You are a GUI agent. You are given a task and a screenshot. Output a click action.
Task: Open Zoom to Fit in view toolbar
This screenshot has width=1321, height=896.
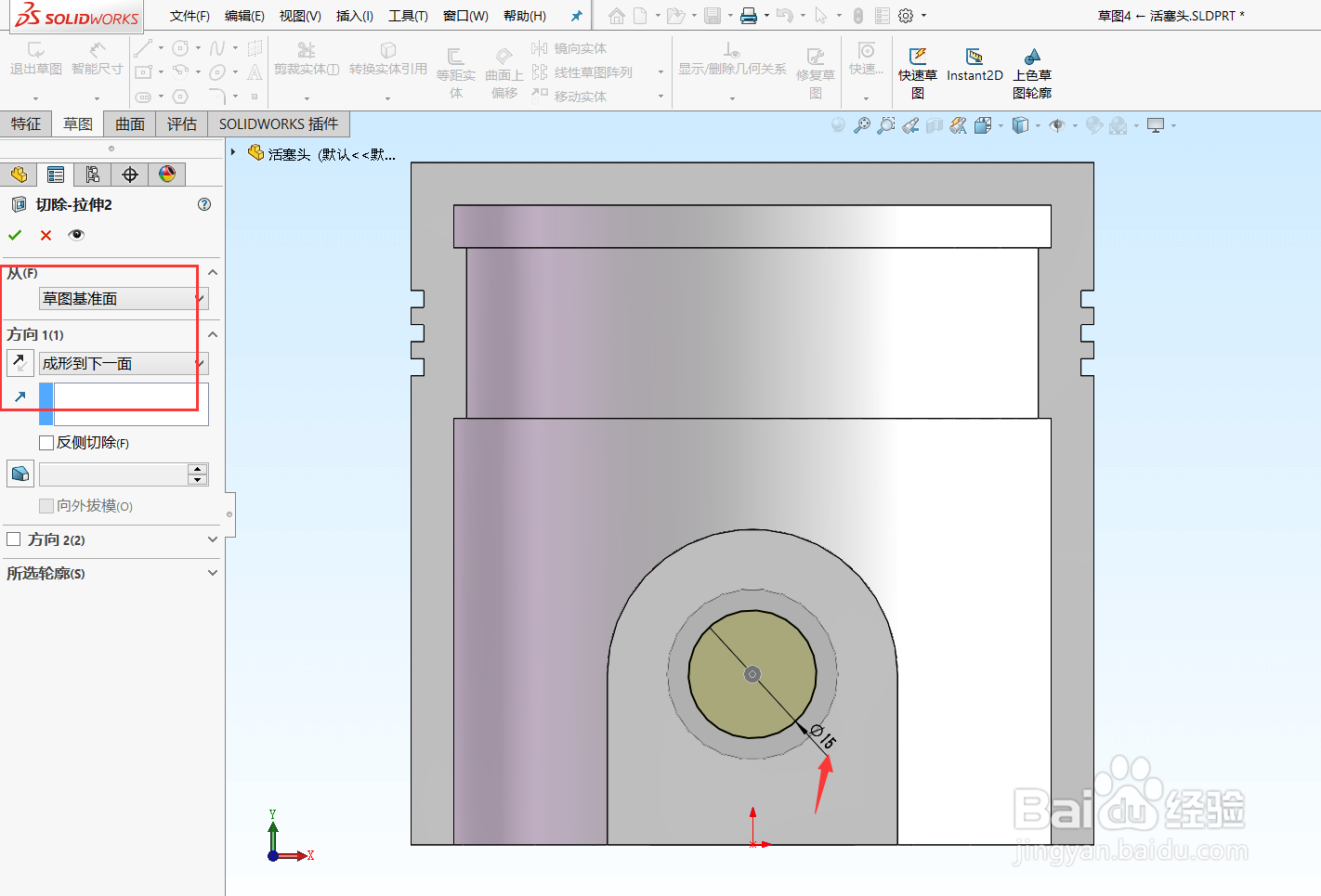click(x=862, y=123)
